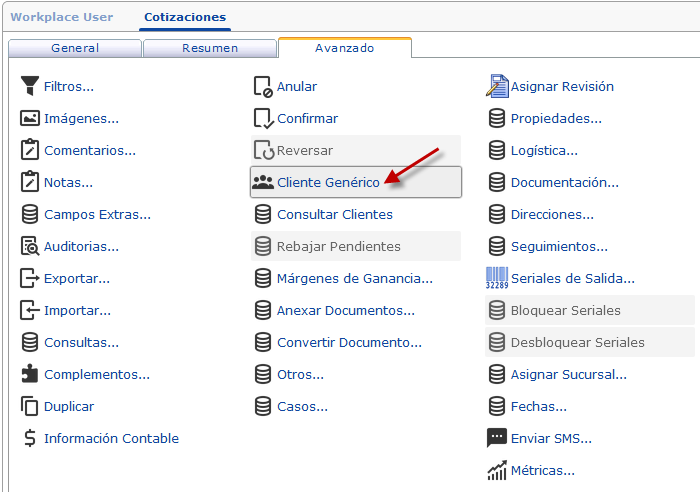Select the Cotizaciones top tab
700x492 pixels.
(x=185, y=17)
